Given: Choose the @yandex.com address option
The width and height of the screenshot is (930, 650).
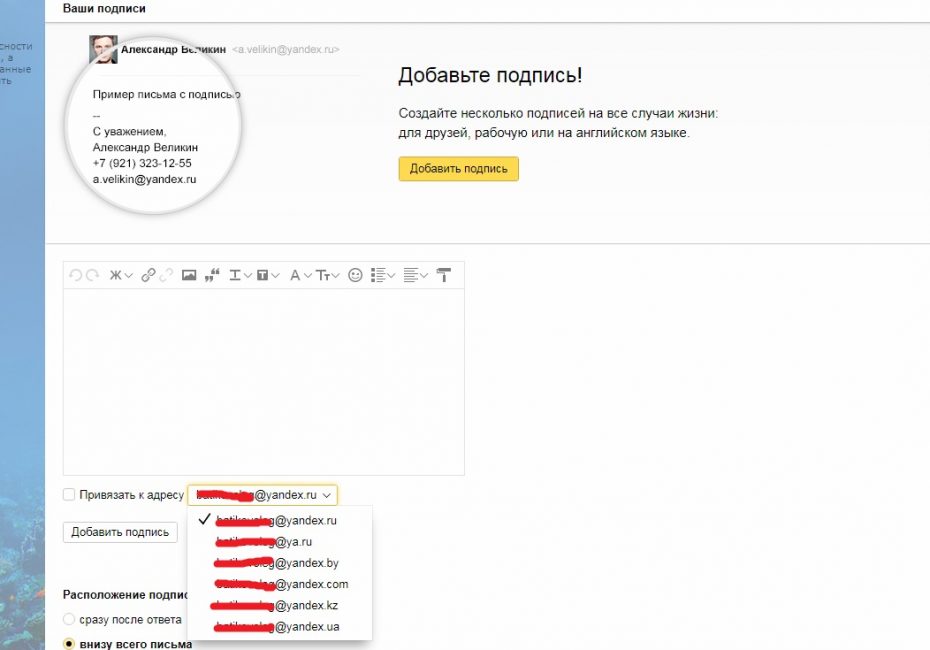Looking at the screenshot, I should click(x=280, y=584).
